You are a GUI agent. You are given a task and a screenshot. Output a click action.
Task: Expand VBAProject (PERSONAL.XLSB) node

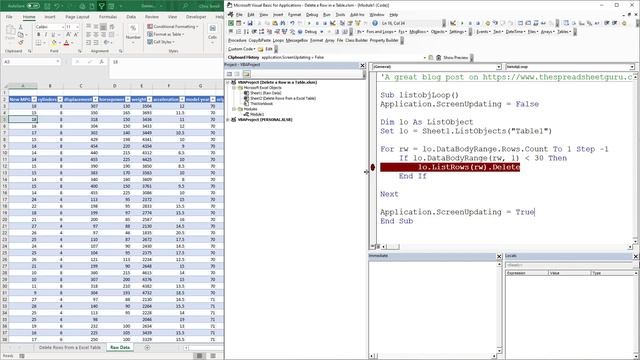228,120
